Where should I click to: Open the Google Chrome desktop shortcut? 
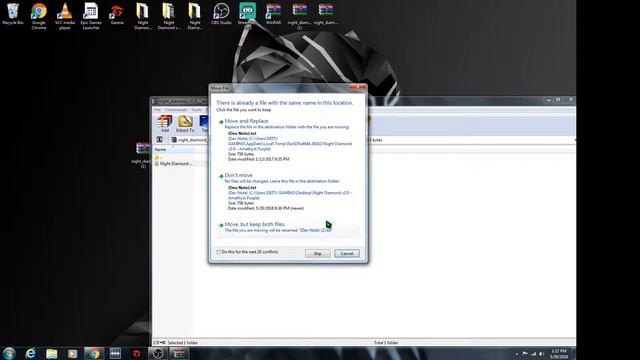(x=39, y=16)
